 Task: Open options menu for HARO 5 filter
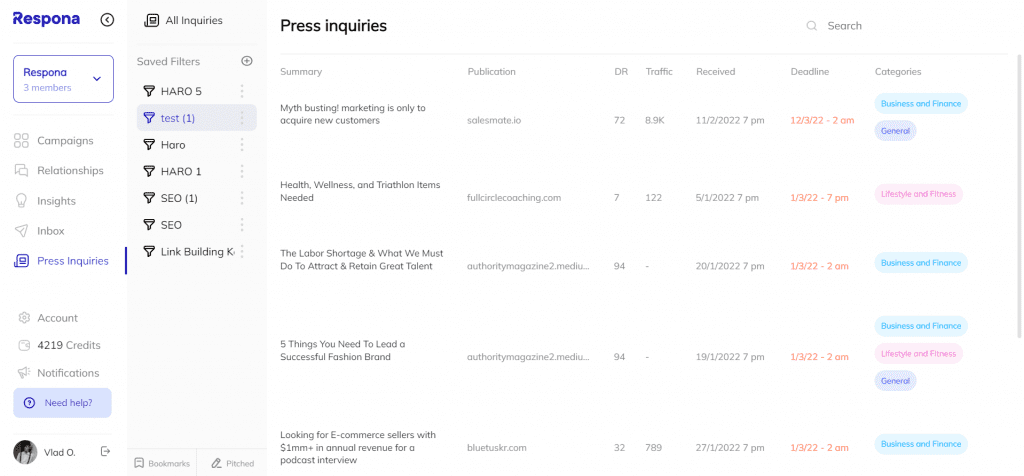242,91
